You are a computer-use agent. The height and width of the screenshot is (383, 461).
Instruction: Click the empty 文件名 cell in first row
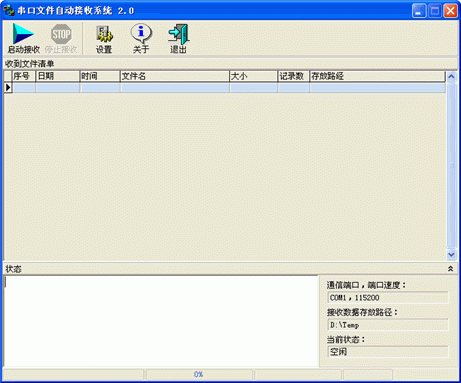point(175,87)
